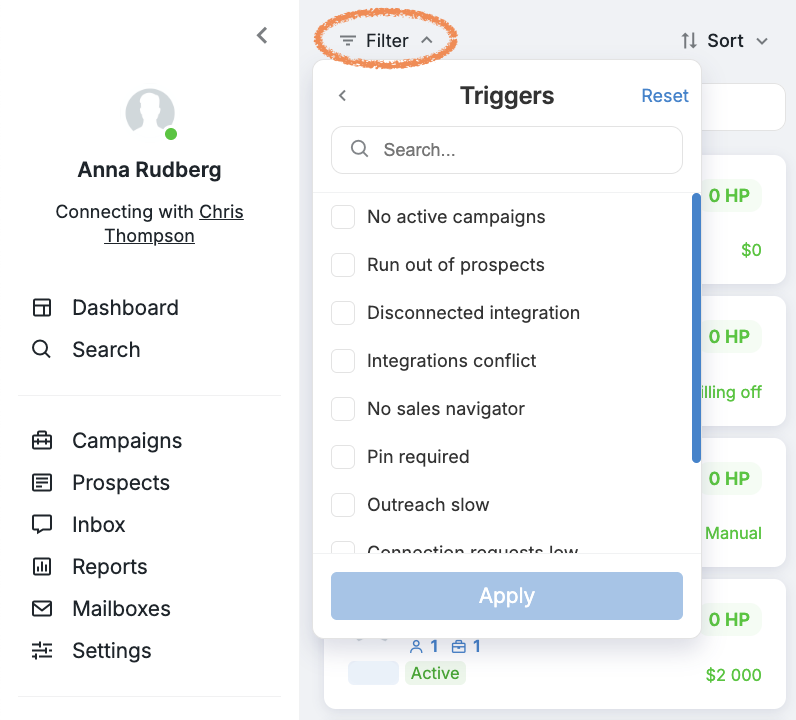
Task: Click the Campaigns briefcase icon
Action: (42, 441)
